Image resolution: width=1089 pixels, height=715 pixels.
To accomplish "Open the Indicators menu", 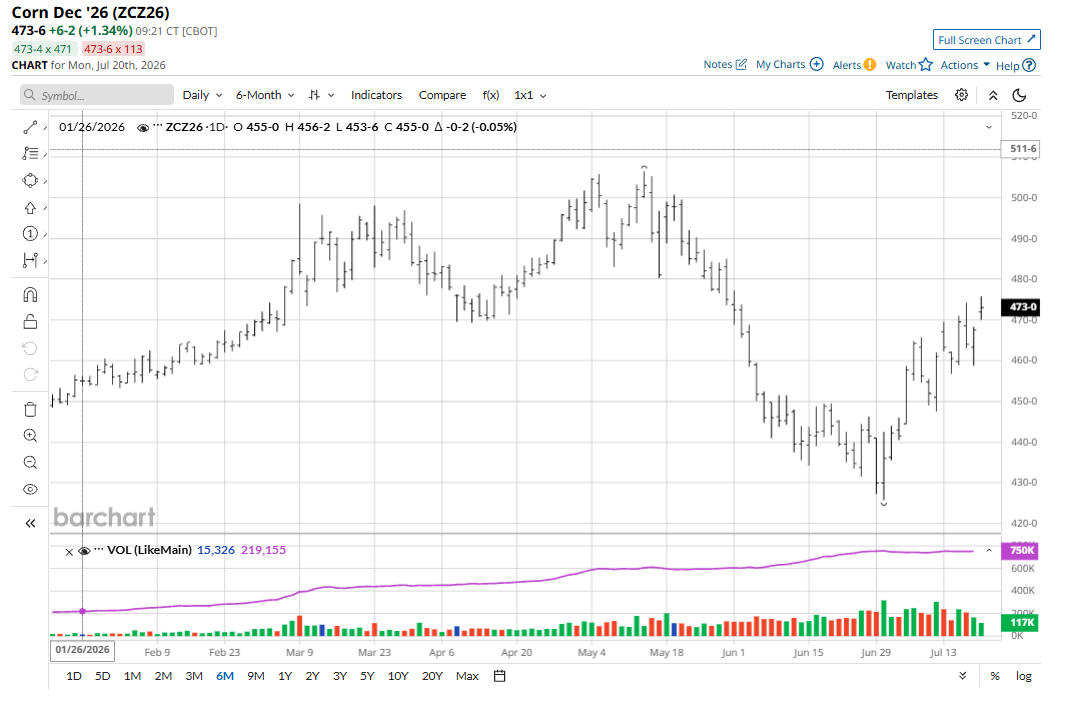I will (376, 95).
